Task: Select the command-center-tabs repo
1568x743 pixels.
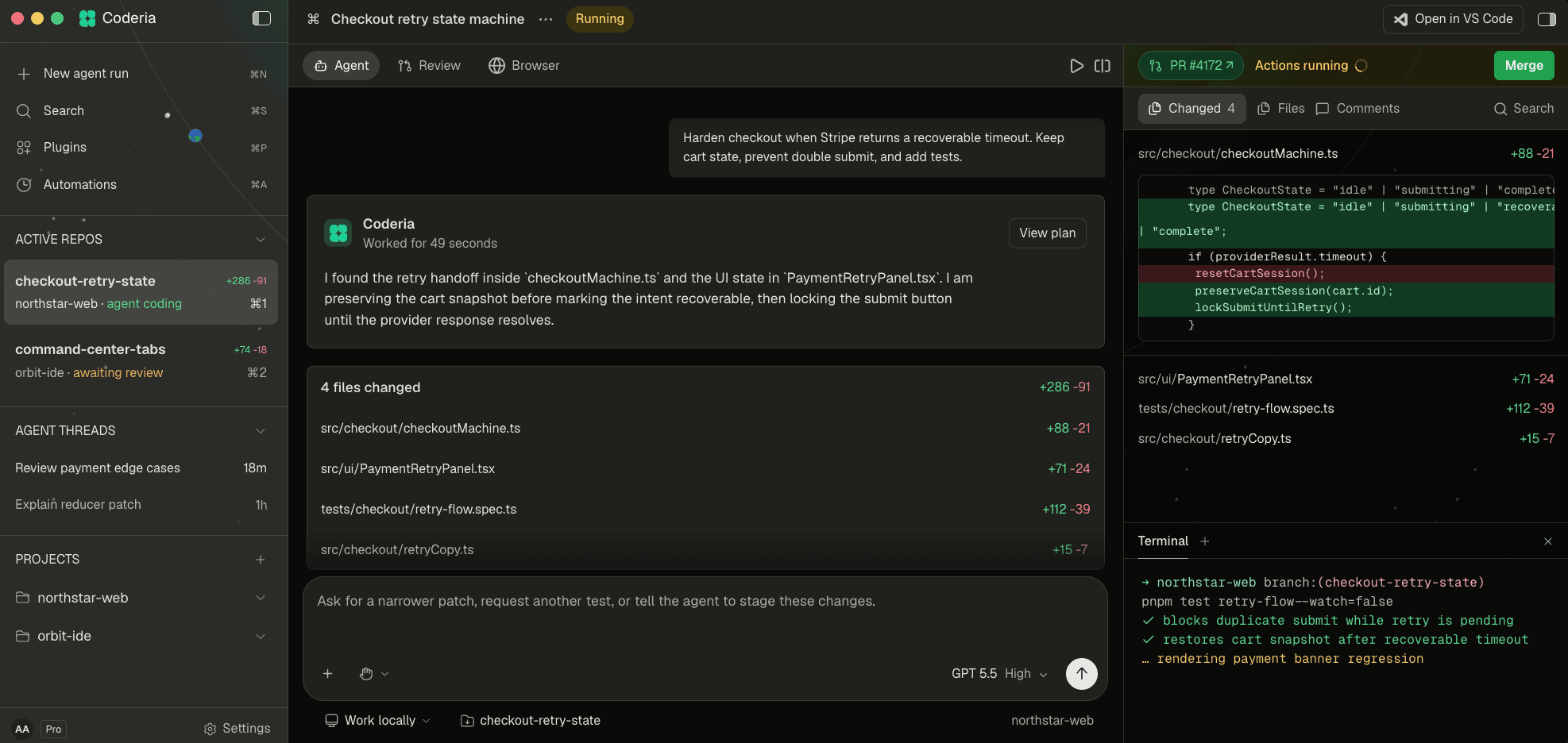Action: (x=141, y=361)
